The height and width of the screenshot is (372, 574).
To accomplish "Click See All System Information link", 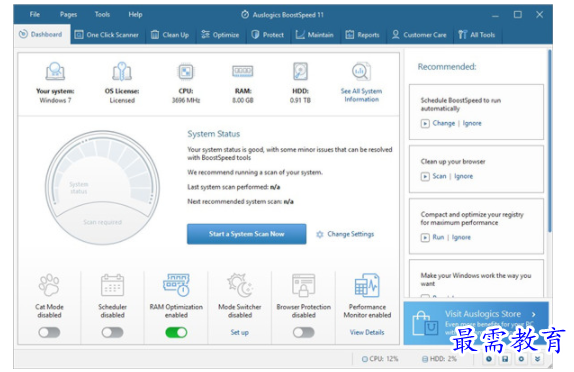I will click(361, 95).
